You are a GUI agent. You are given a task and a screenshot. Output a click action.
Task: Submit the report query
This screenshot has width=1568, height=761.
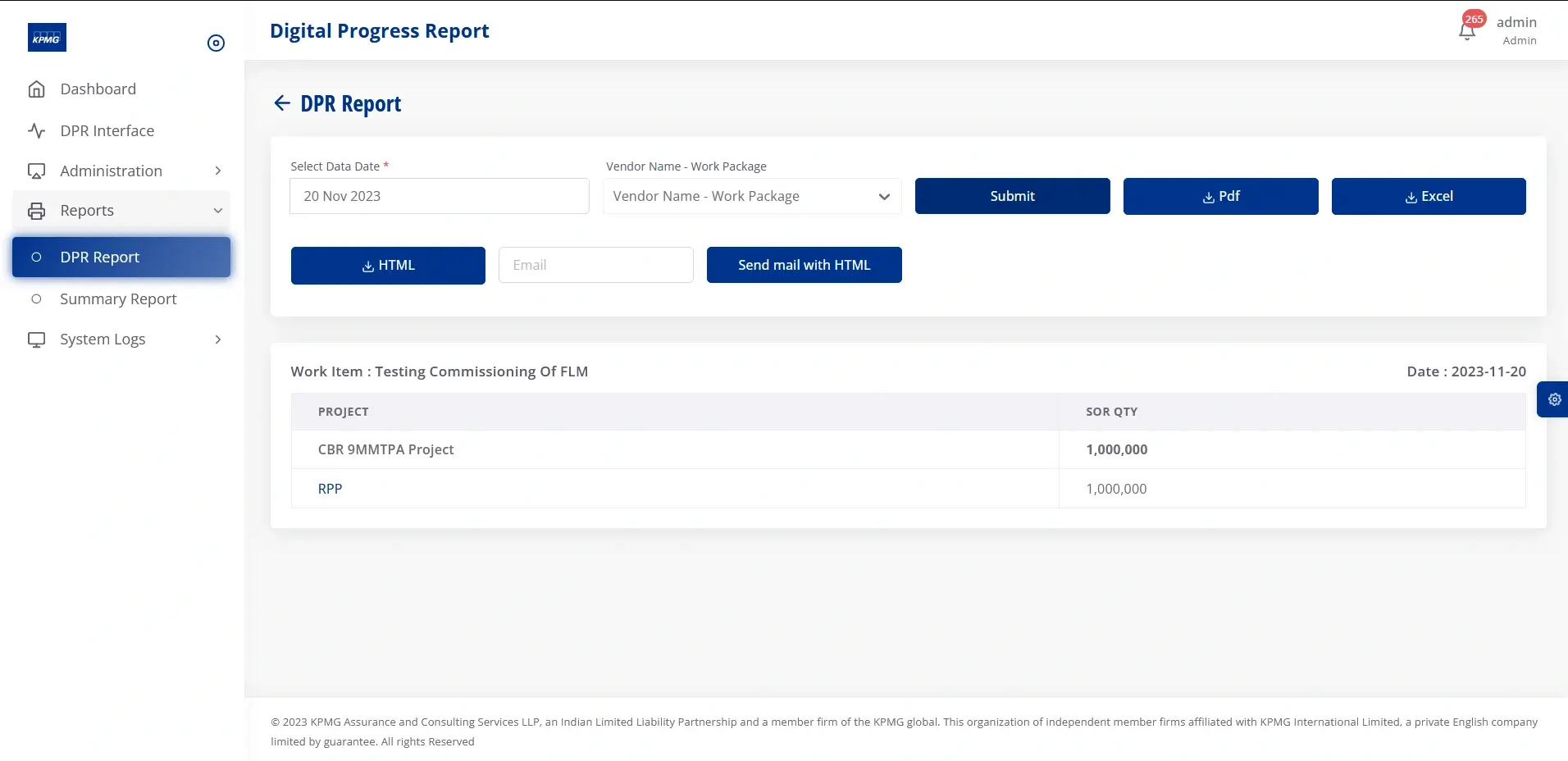coord(1011,196)
